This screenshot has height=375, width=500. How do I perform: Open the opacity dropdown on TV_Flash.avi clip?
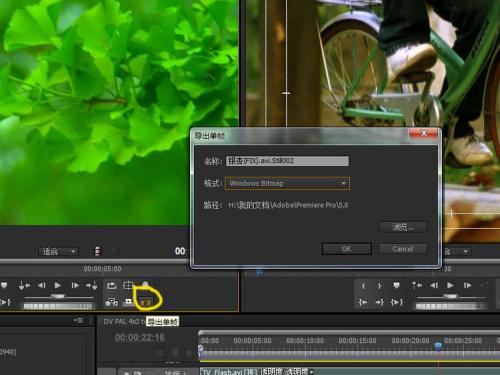[x=312, y=371]
